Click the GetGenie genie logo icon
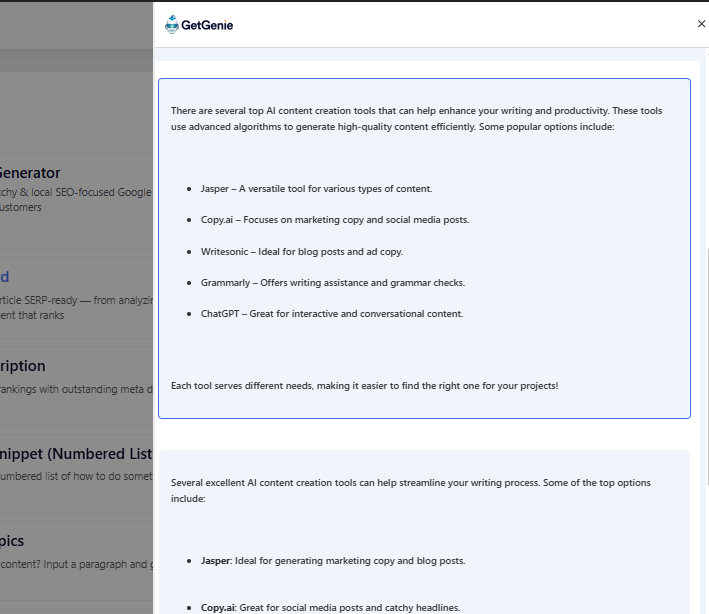 click(x=171, y=25)
